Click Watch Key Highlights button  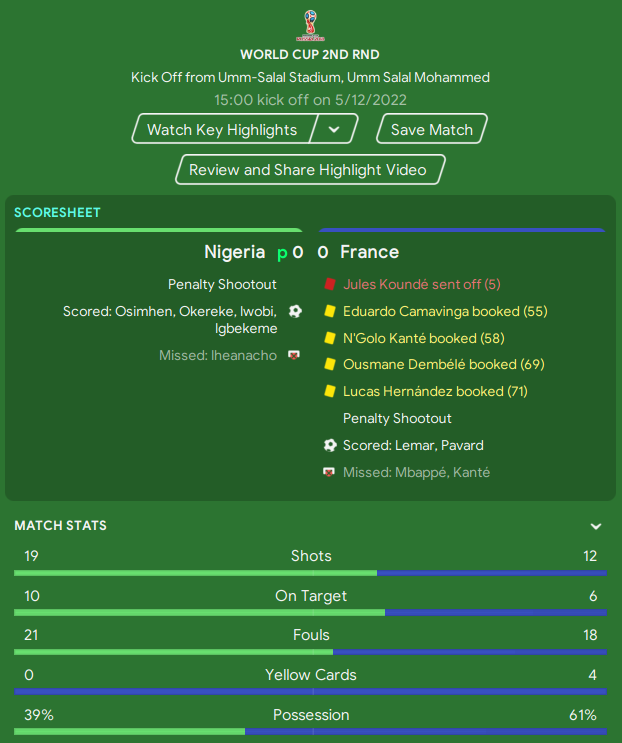(223, 129)
